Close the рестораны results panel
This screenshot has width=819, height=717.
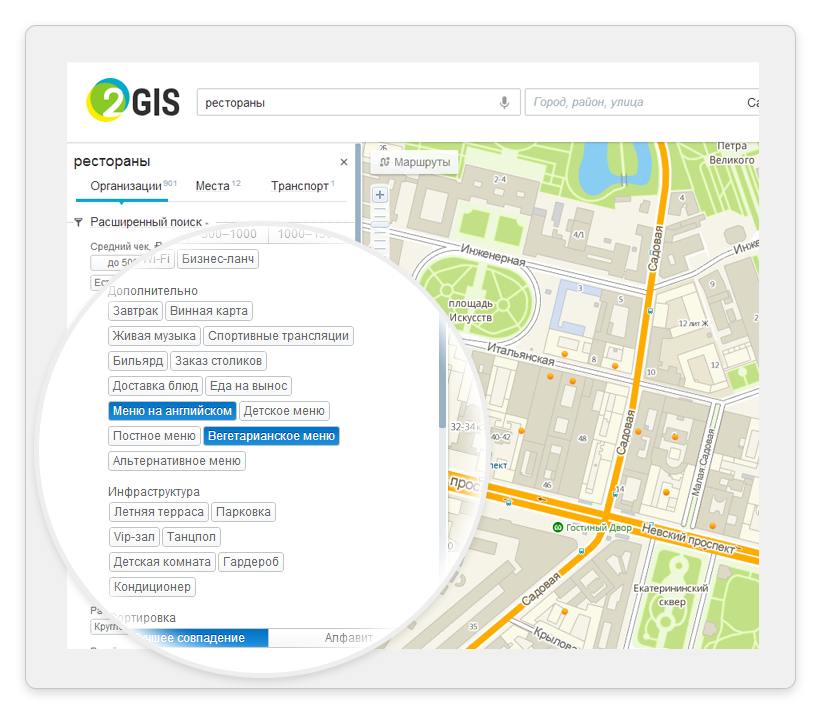point(344,162)
